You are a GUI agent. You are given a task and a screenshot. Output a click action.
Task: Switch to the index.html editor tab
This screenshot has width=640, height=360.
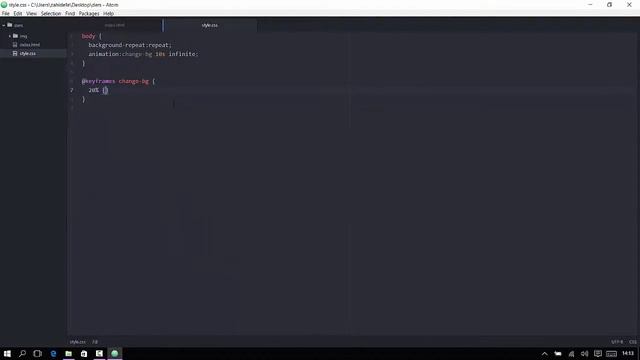[x=115, y=25]
